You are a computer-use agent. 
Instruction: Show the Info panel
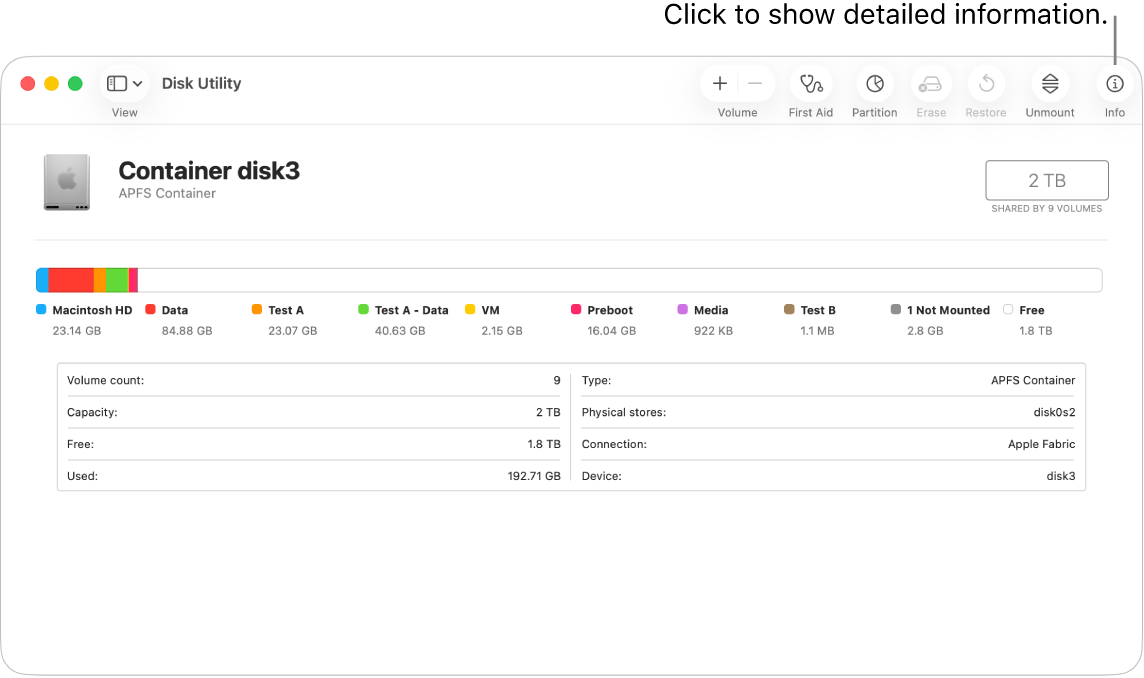click(1114, 84)
